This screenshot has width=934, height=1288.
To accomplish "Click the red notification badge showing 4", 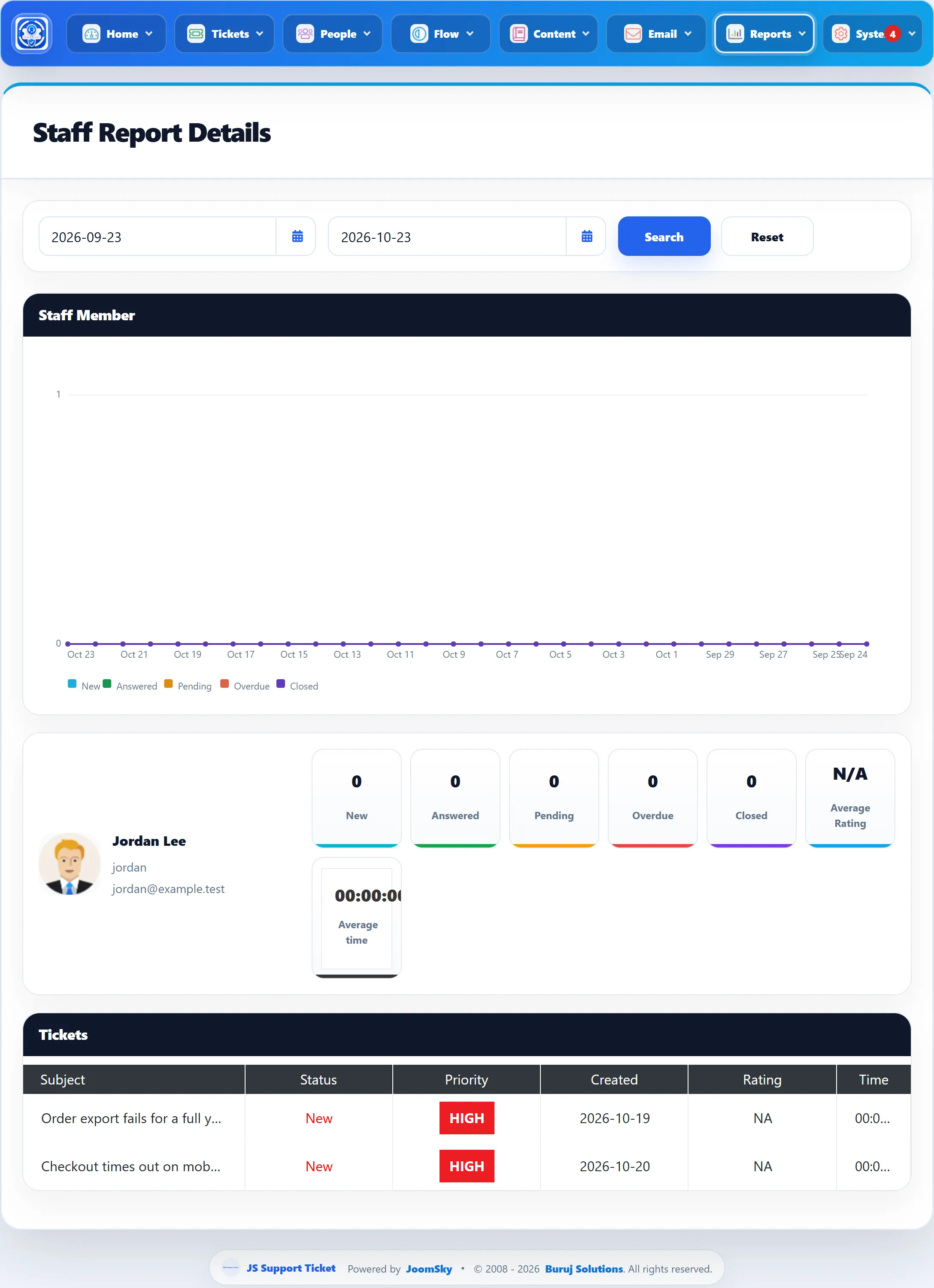I will (x=892, y=34).
